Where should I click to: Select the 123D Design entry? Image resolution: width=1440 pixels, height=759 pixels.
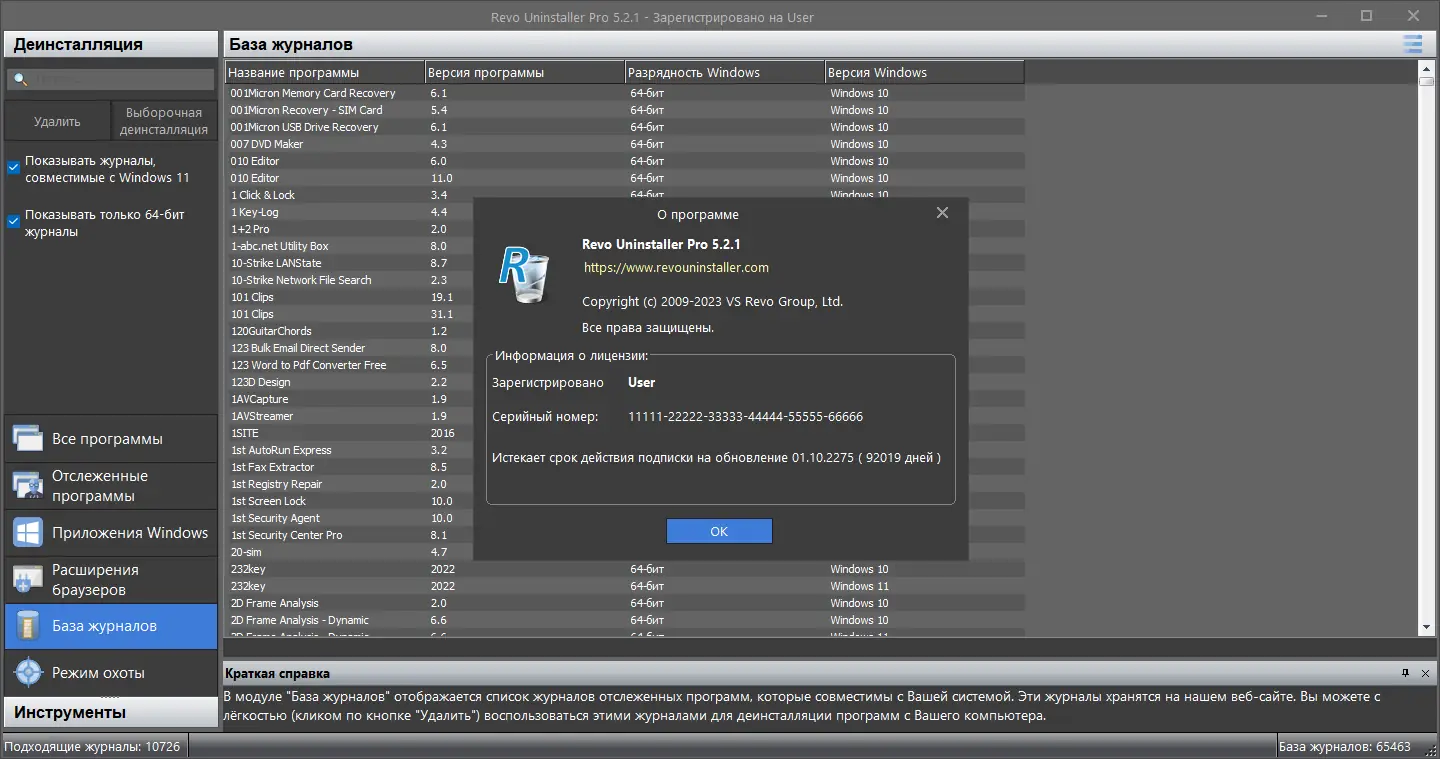261,382
